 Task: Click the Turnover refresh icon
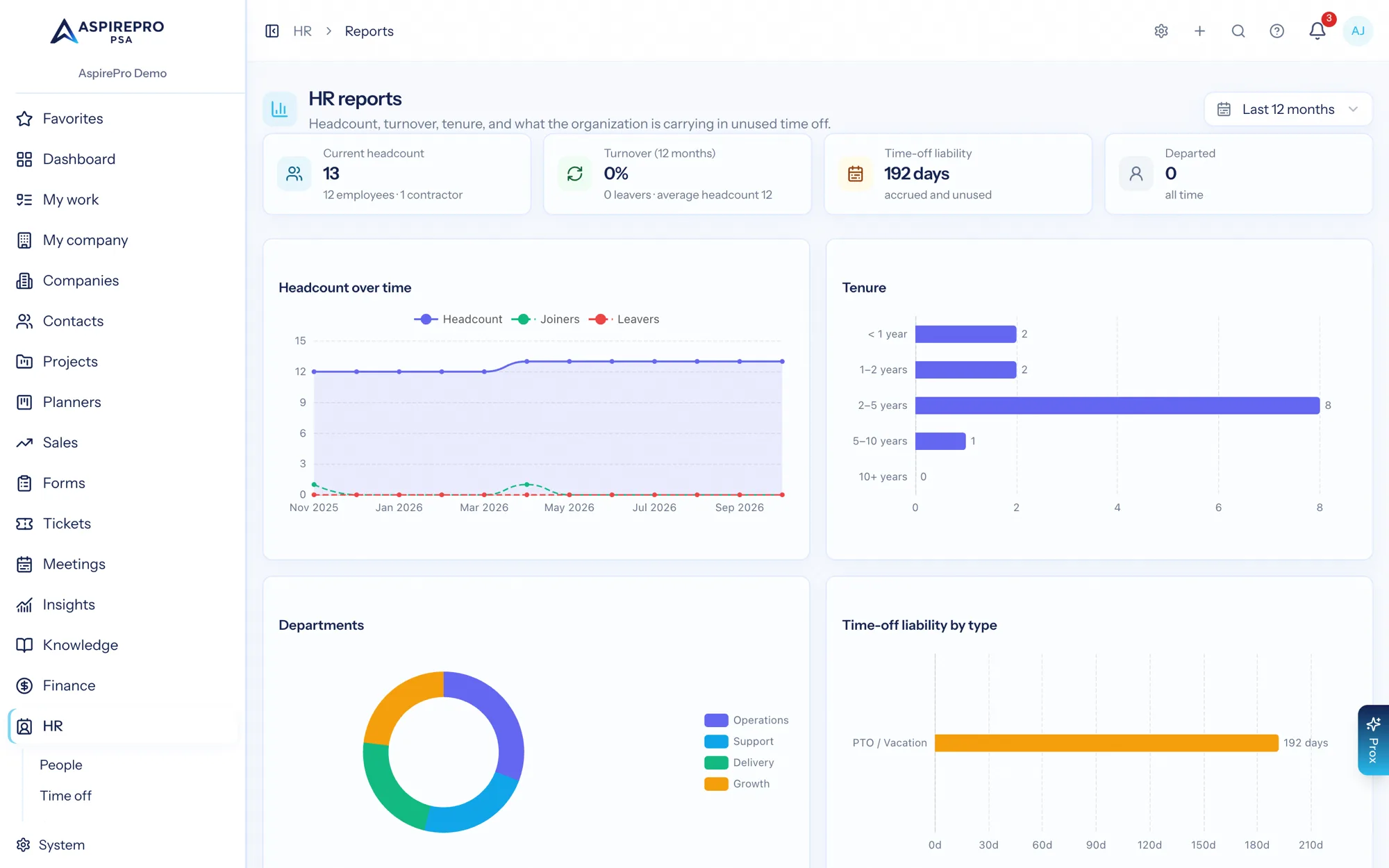tap(575, 174)
